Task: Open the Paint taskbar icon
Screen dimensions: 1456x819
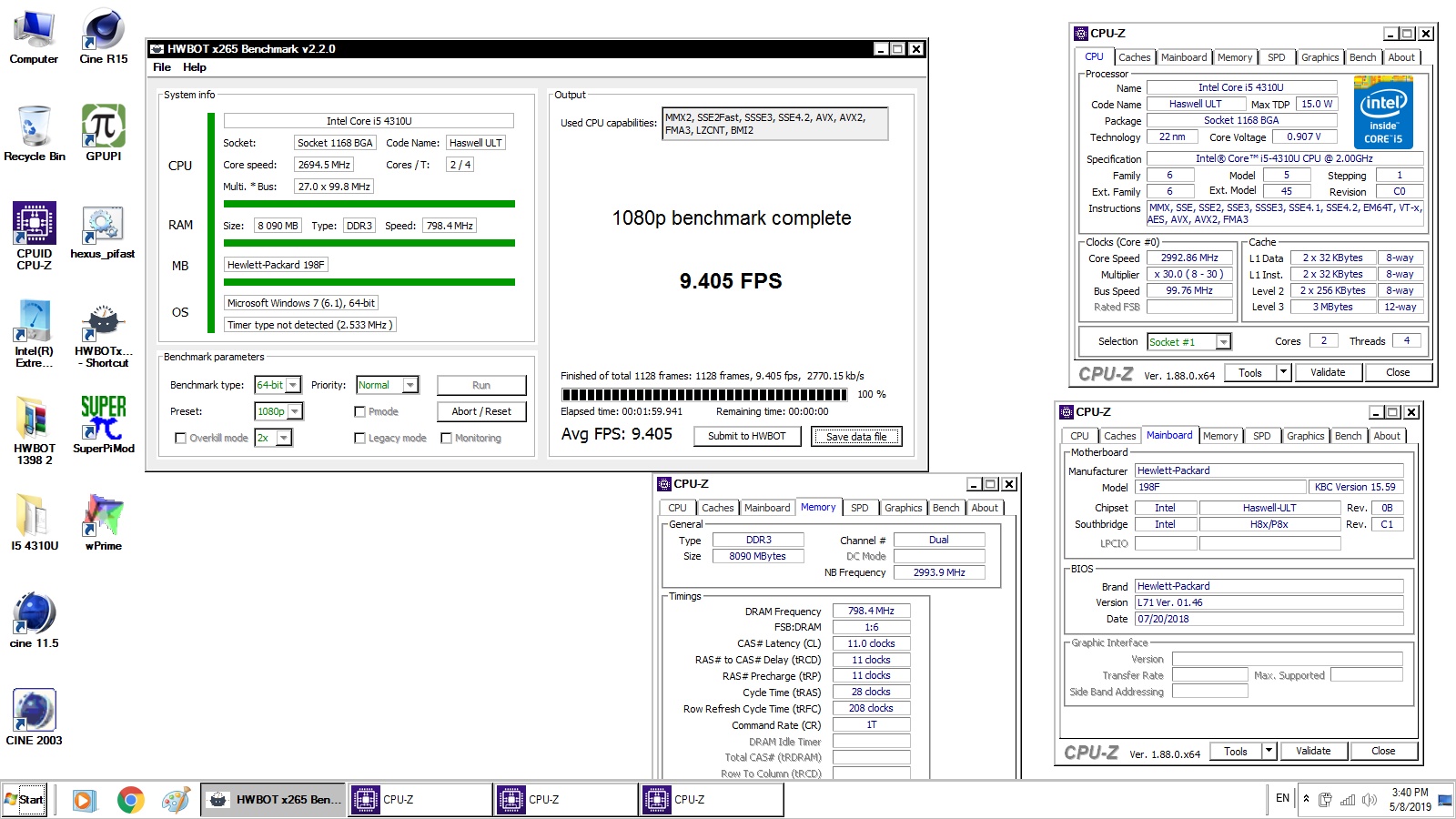Action: coord(176,800)
